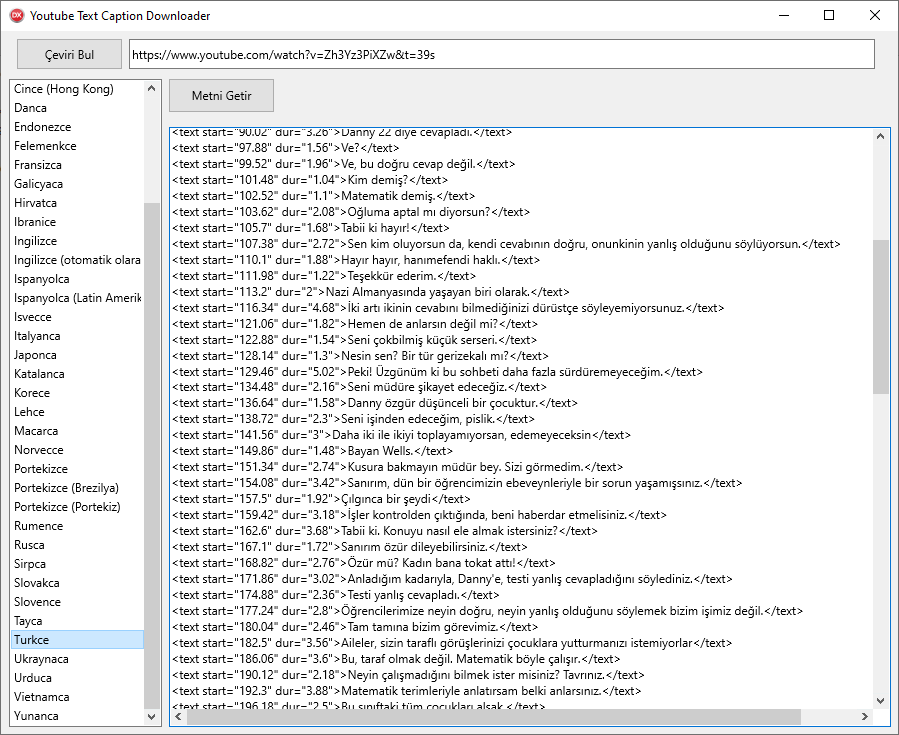Pick Hirvatca in the language list
899x735 pixels.
[x=77, y=202]
